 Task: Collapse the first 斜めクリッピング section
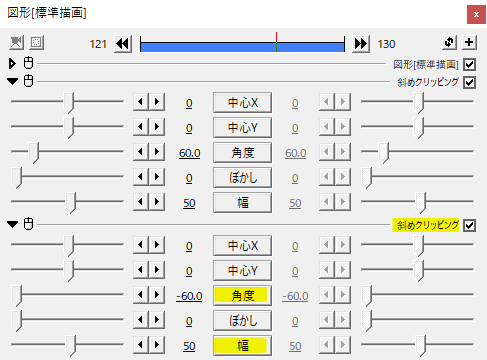[x=13, y=81]
